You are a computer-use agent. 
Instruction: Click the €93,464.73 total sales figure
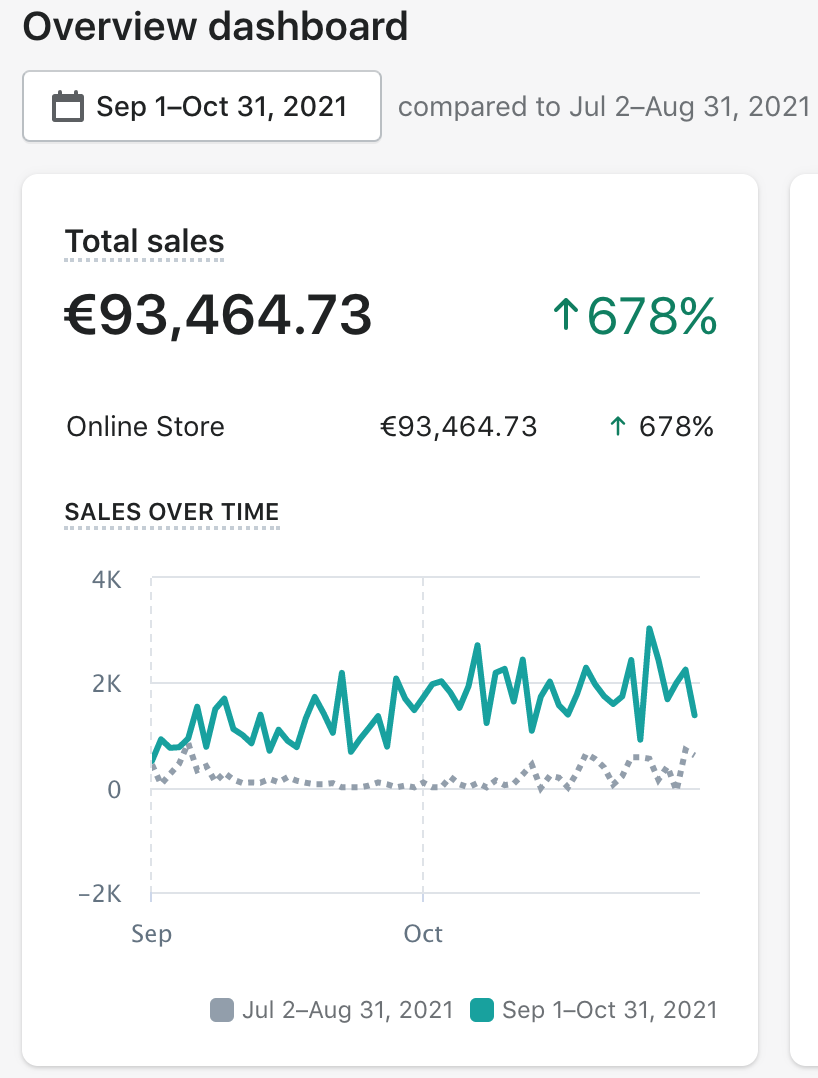218,315
